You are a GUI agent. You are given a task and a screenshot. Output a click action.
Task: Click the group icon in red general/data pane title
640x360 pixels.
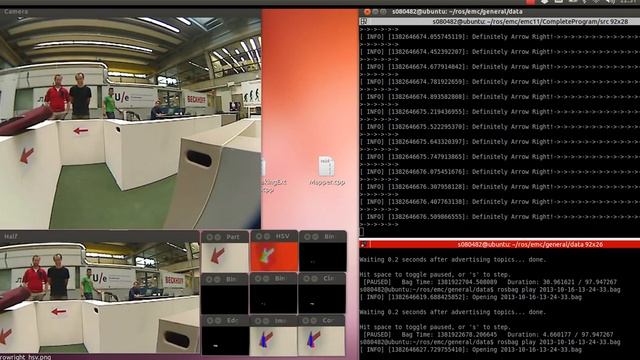(x=363, y=244)
